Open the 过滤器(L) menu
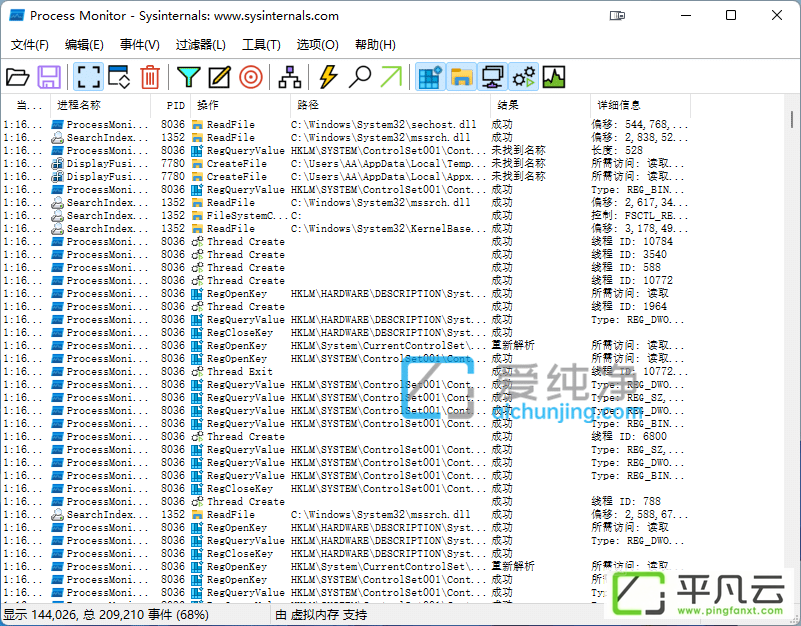The width and height of the screenshot is (801, 626). click(x=200, y=45)
